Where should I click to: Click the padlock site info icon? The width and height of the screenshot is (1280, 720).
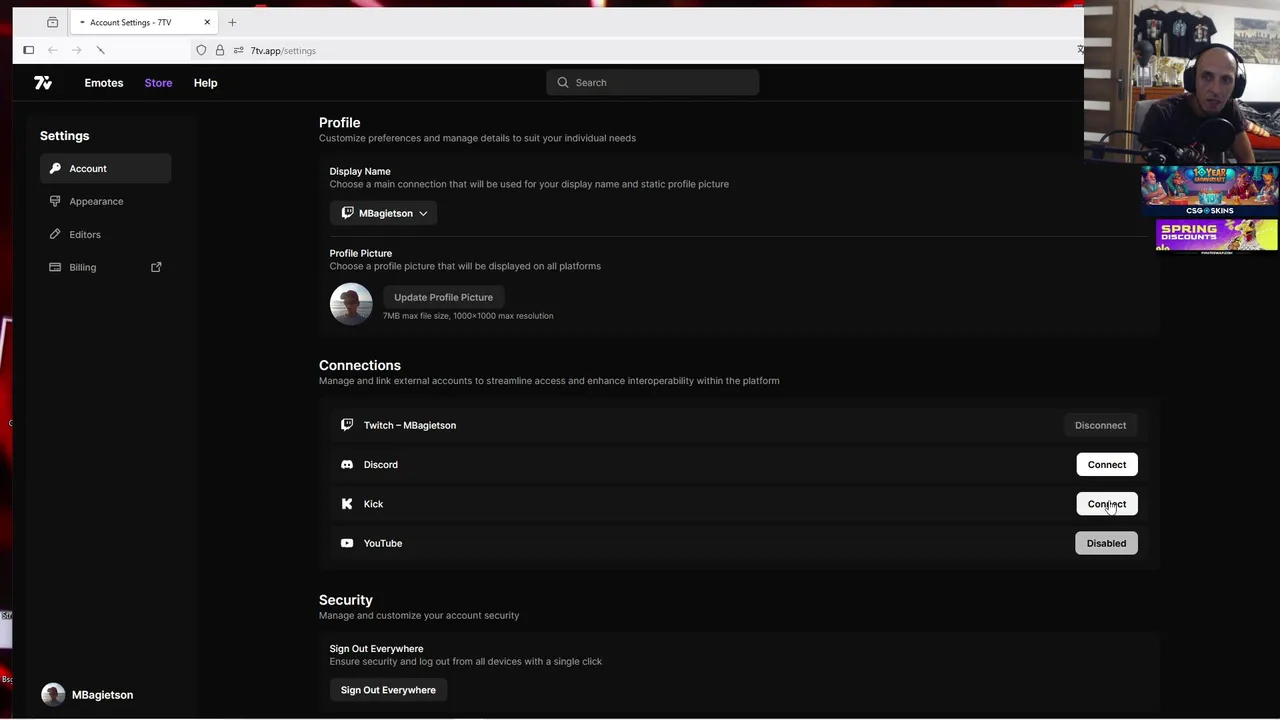tap(220, 50)
